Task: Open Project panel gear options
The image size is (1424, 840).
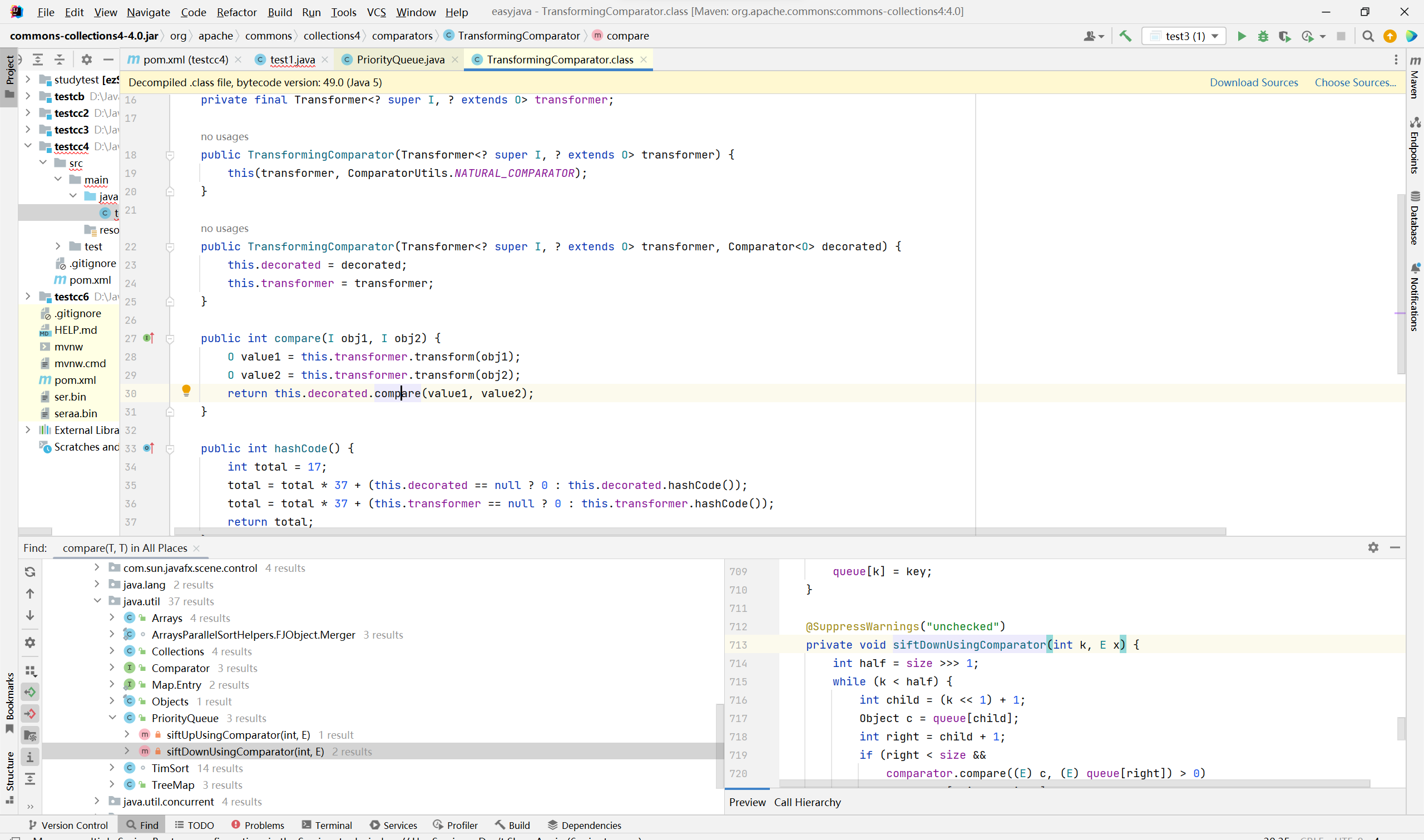Action: pos(86,60)
